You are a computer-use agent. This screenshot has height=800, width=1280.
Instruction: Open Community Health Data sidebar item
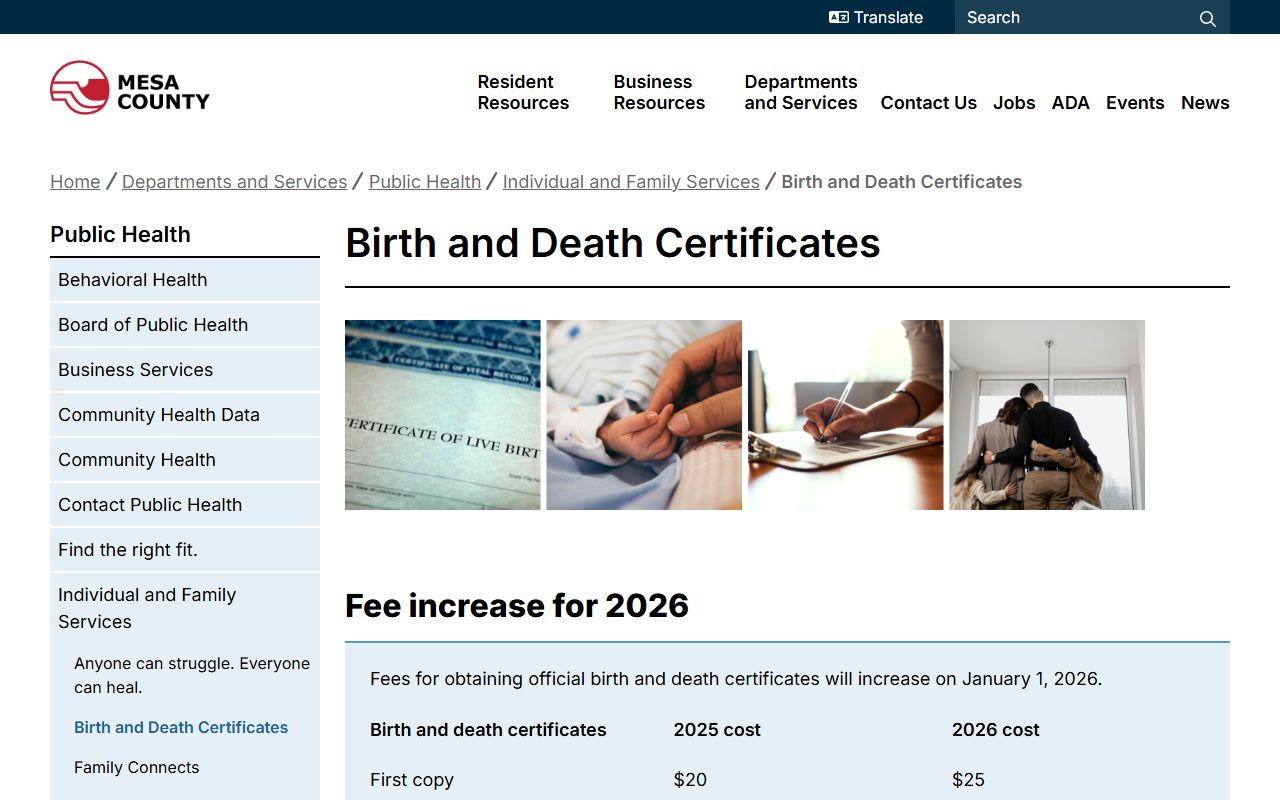[x=185, y=415]
